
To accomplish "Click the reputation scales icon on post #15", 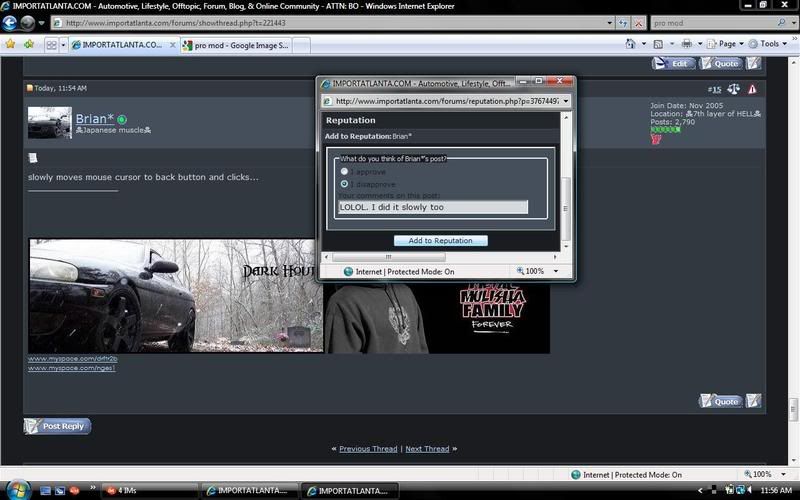I will tap(734, 89).
